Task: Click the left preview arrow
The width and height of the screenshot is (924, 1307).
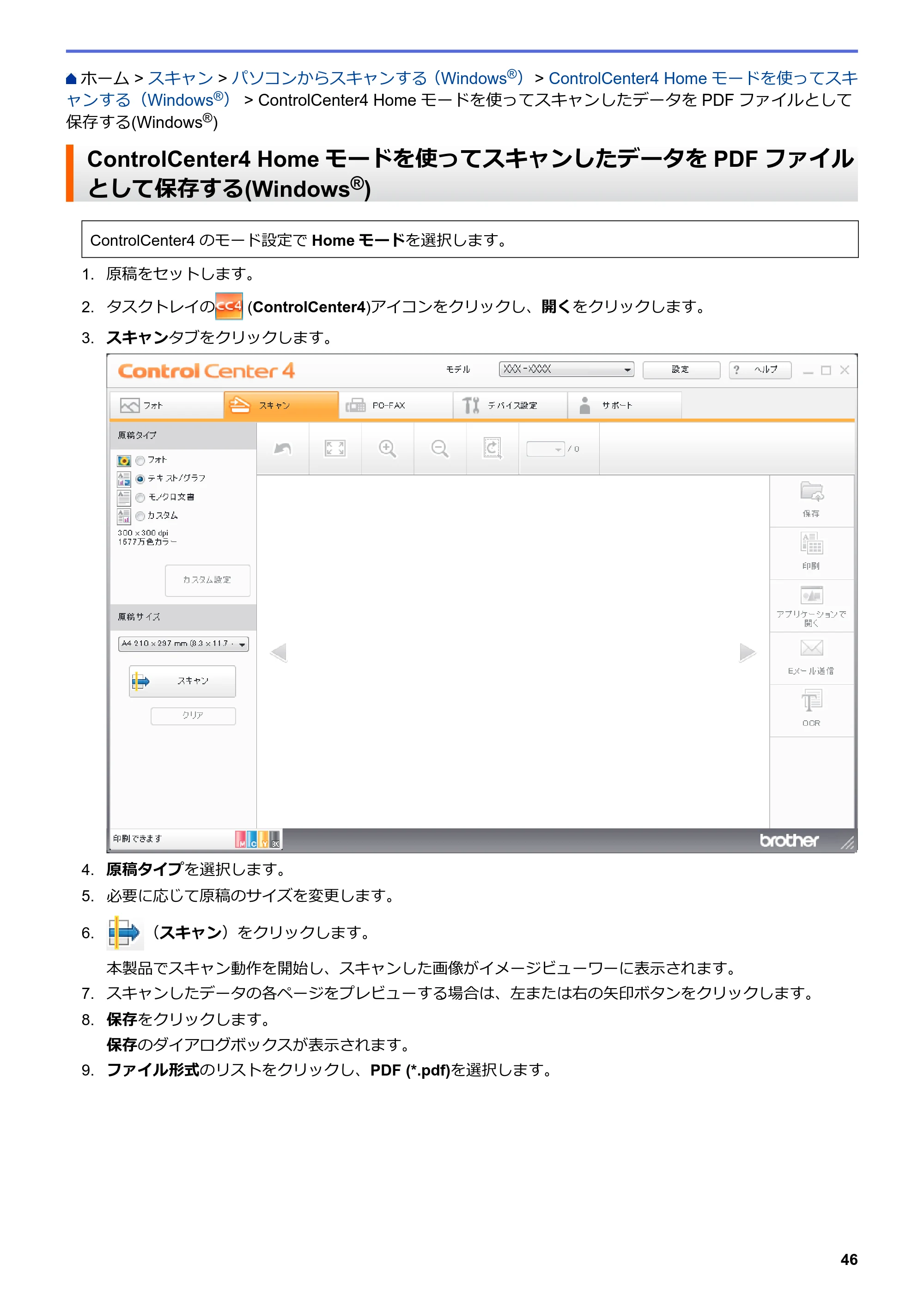Action: (x=279, y=652)
